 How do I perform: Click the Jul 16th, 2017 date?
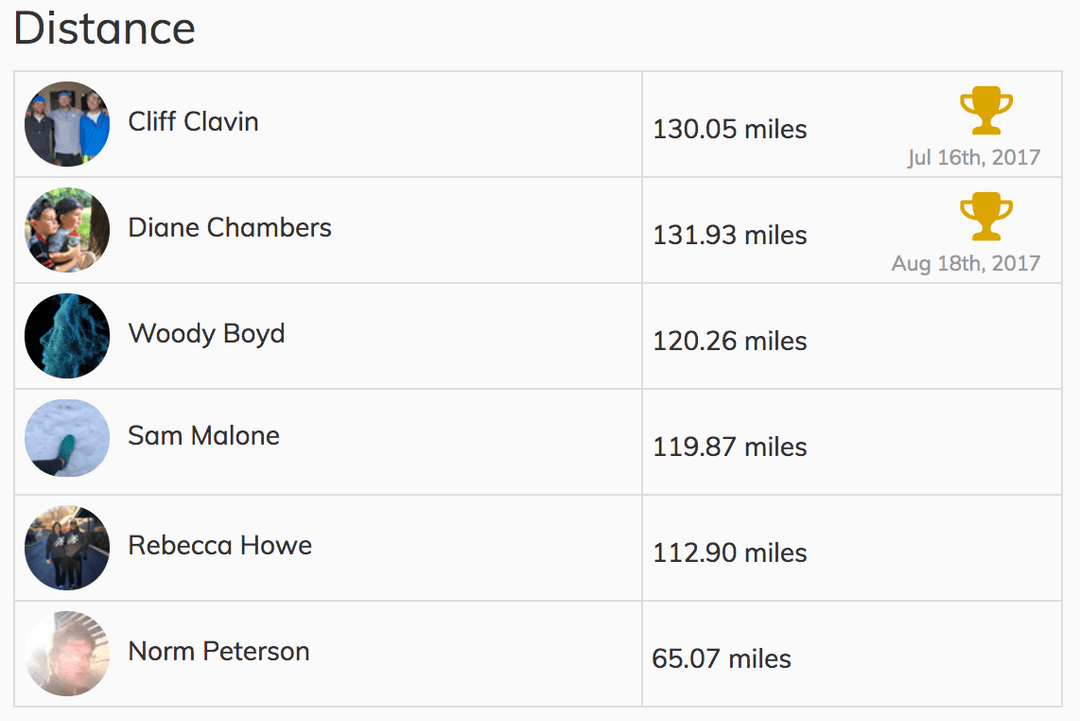pos(973,158)
